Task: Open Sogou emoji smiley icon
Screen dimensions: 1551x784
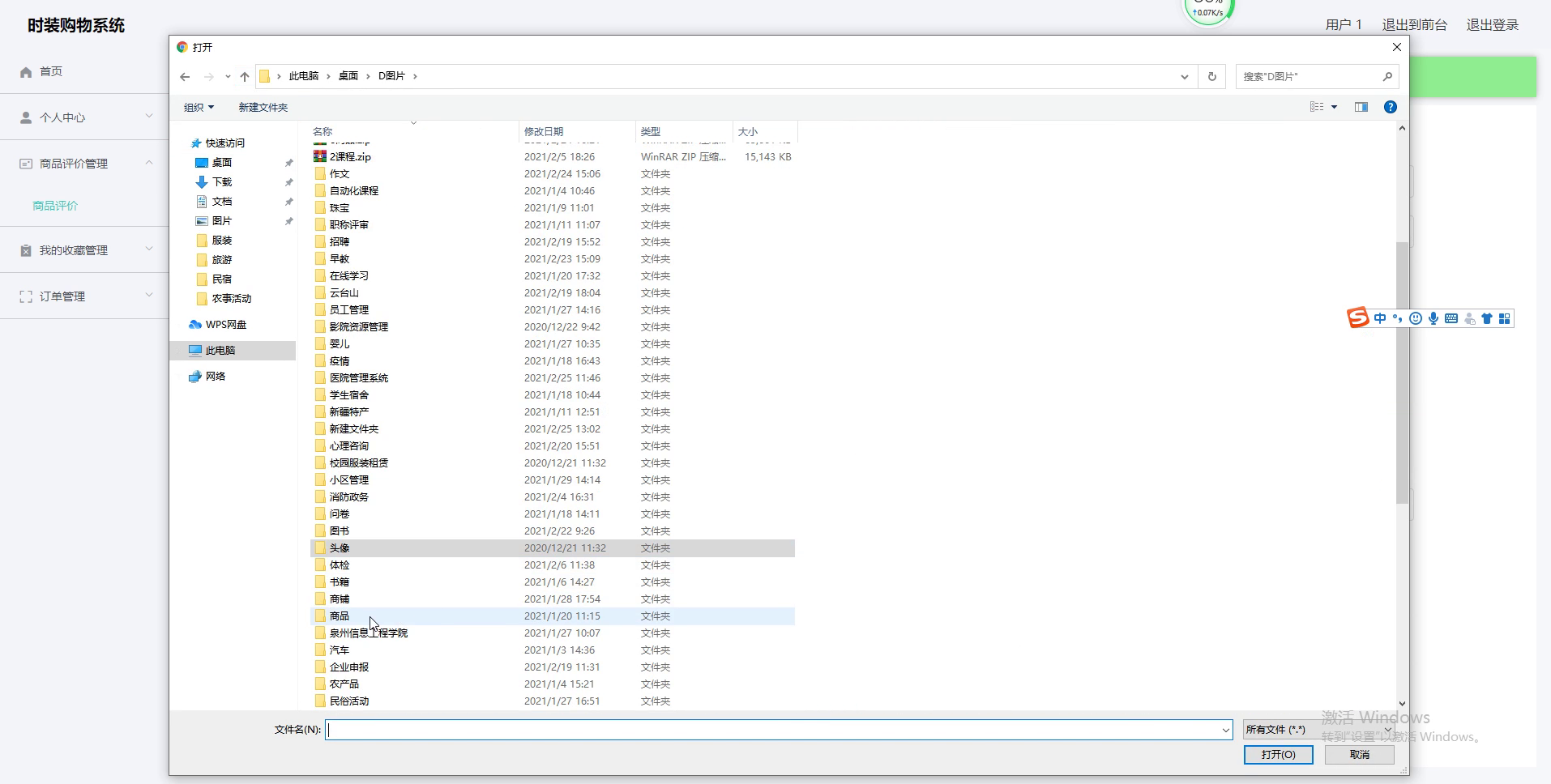Action: (x=1416, y=318)
